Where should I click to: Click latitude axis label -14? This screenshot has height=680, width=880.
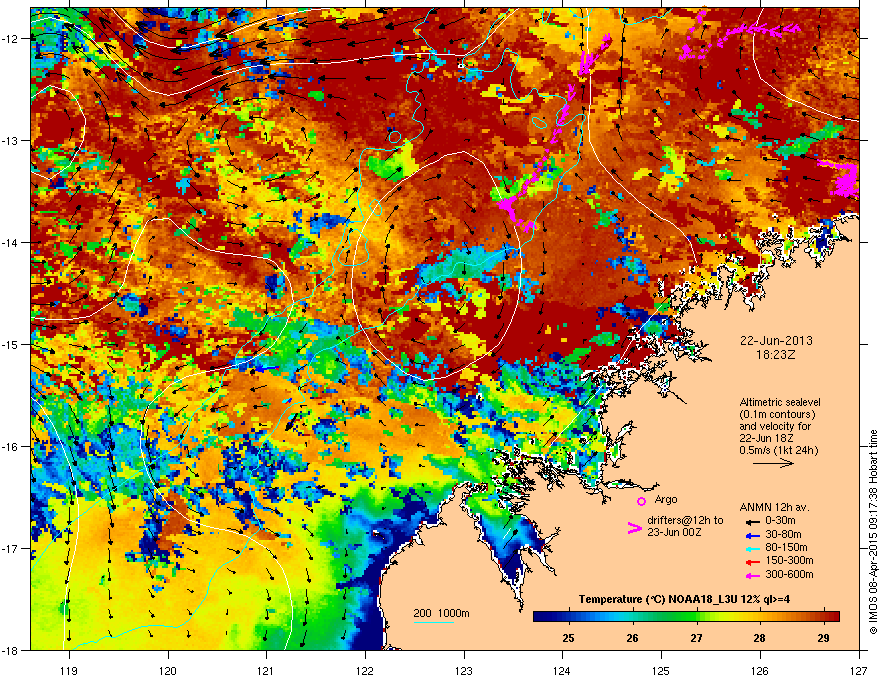coord(11,242)
